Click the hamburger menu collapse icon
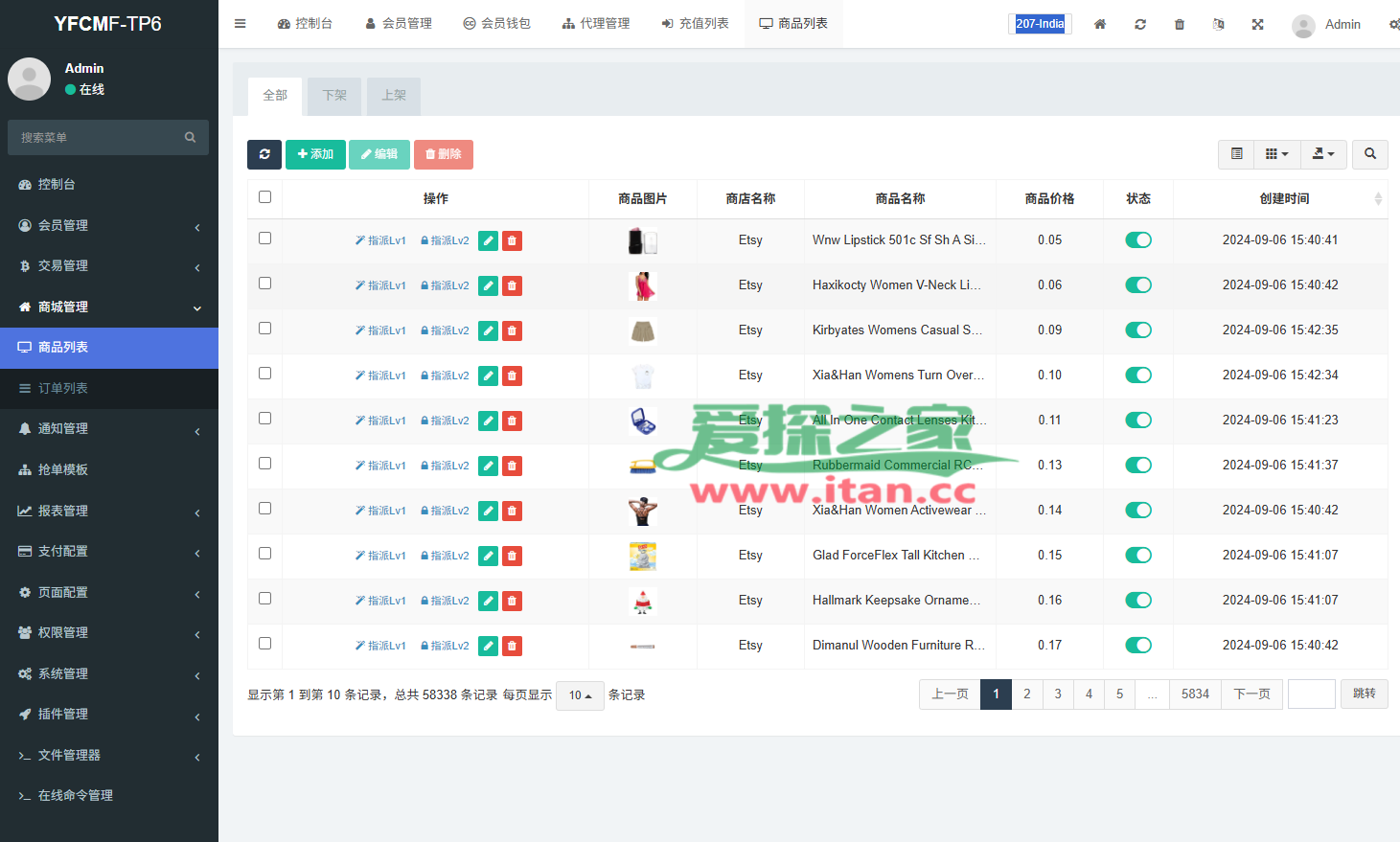Image resolution: width=1400 pixels, height=842 pixels. pyautogui.click(x=241, y=24)
